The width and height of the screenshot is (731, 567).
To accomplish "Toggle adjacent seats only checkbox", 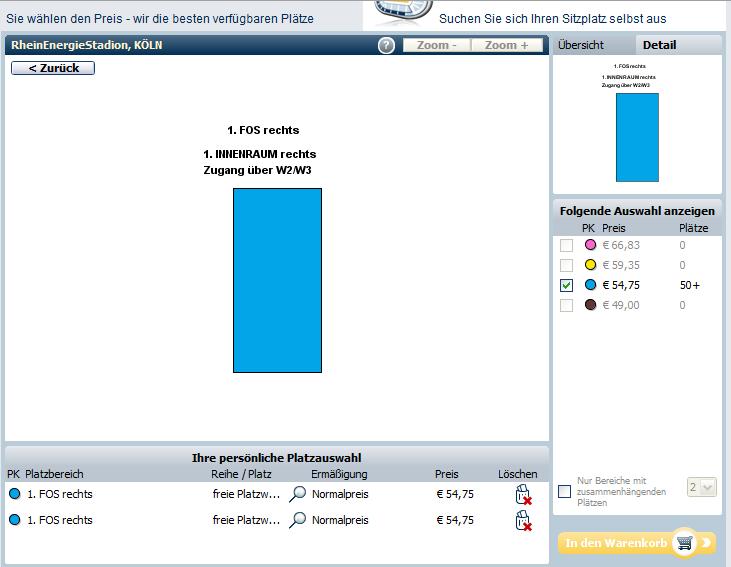I will [x=565, y=491].
